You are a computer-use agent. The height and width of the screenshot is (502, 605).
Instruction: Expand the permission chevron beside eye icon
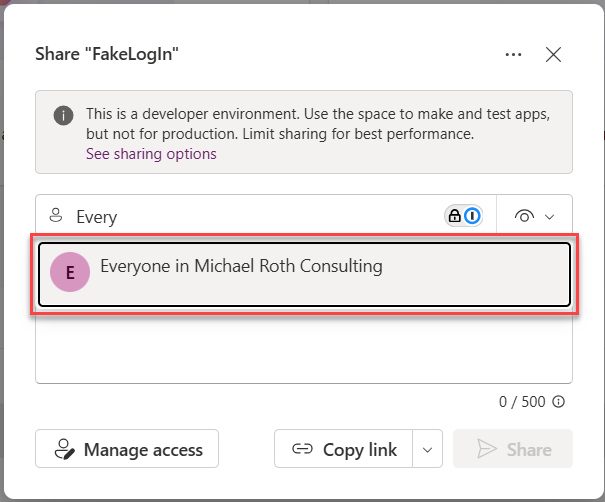(549, 217)
